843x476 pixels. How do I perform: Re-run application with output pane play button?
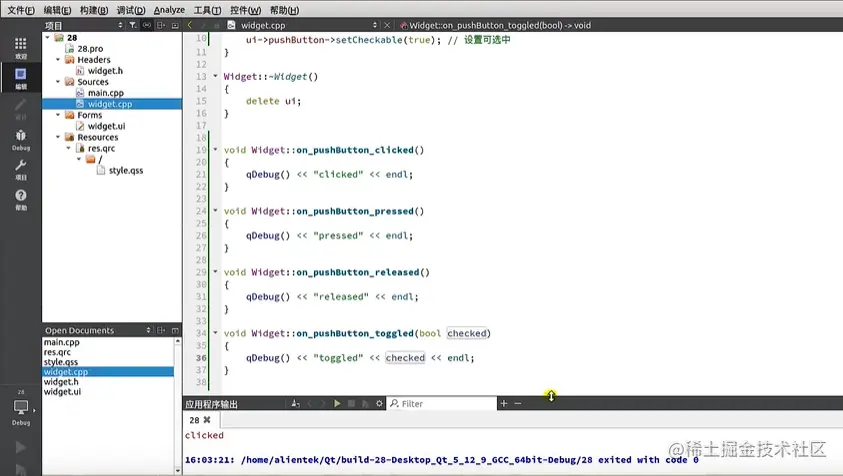337,403
